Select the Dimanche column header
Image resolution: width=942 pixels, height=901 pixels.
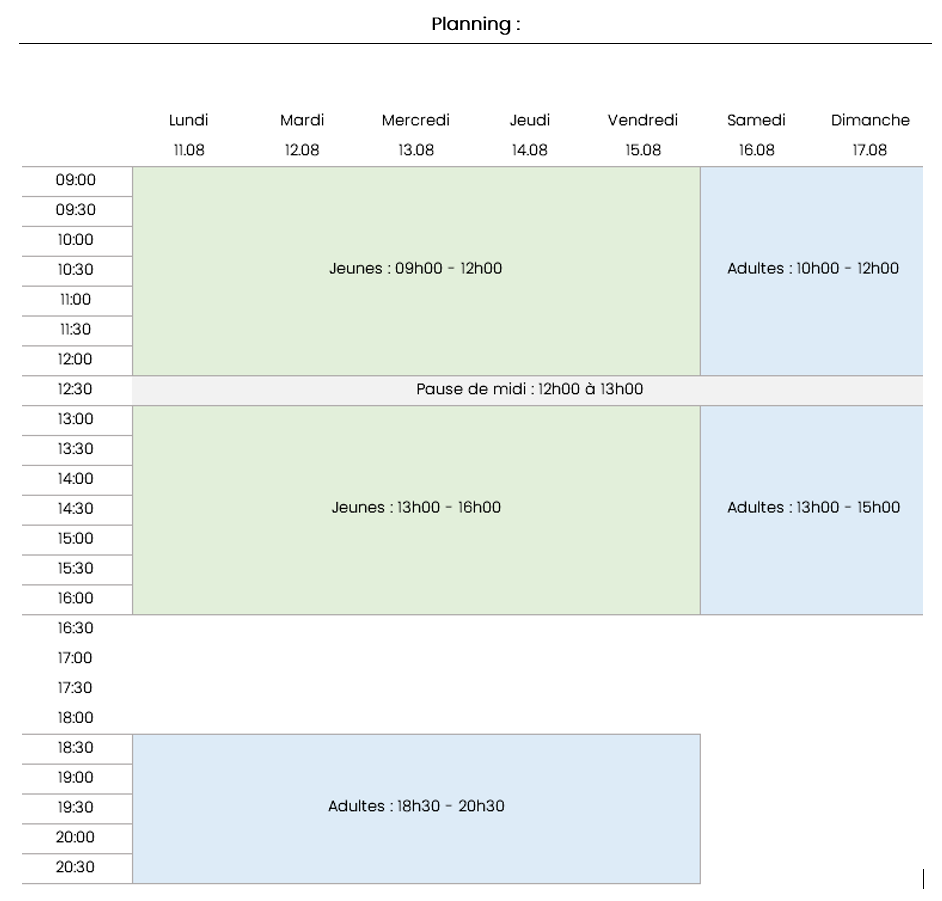coord(870,120)
